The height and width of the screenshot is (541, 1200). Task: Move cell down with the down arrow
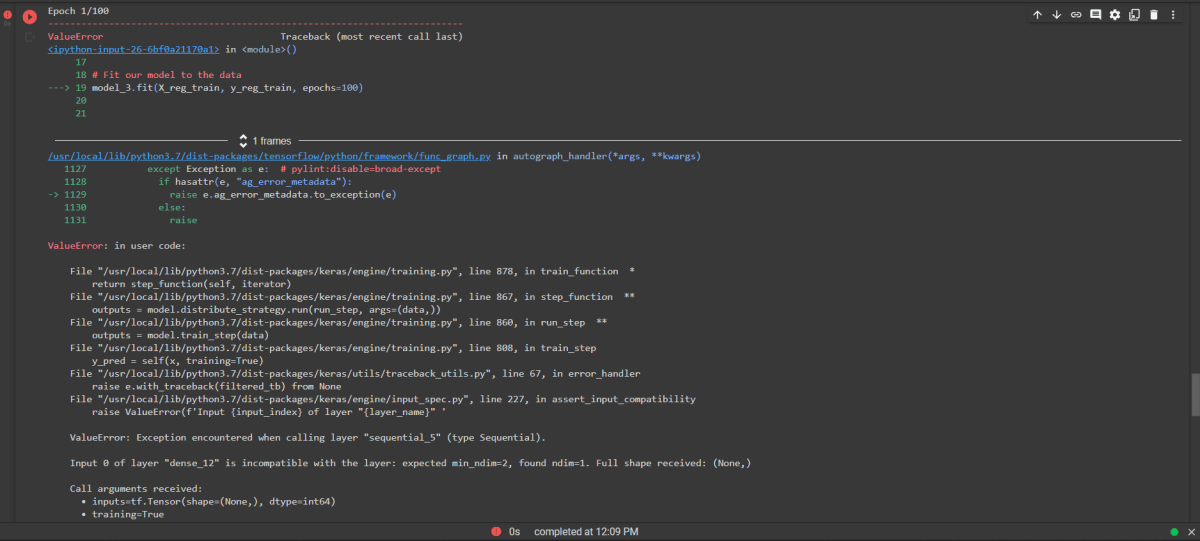(1056, 15)
